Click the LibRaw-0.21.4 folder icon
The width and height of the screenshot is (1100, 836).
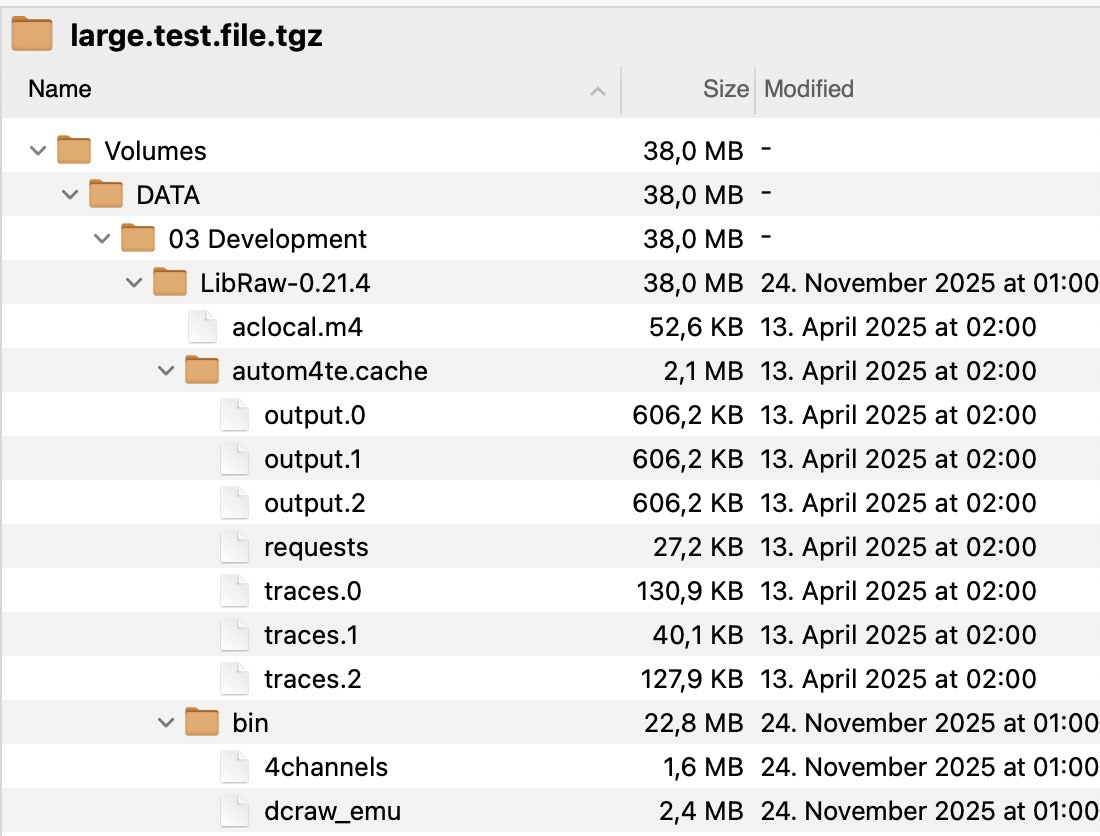tap(170, 282)
